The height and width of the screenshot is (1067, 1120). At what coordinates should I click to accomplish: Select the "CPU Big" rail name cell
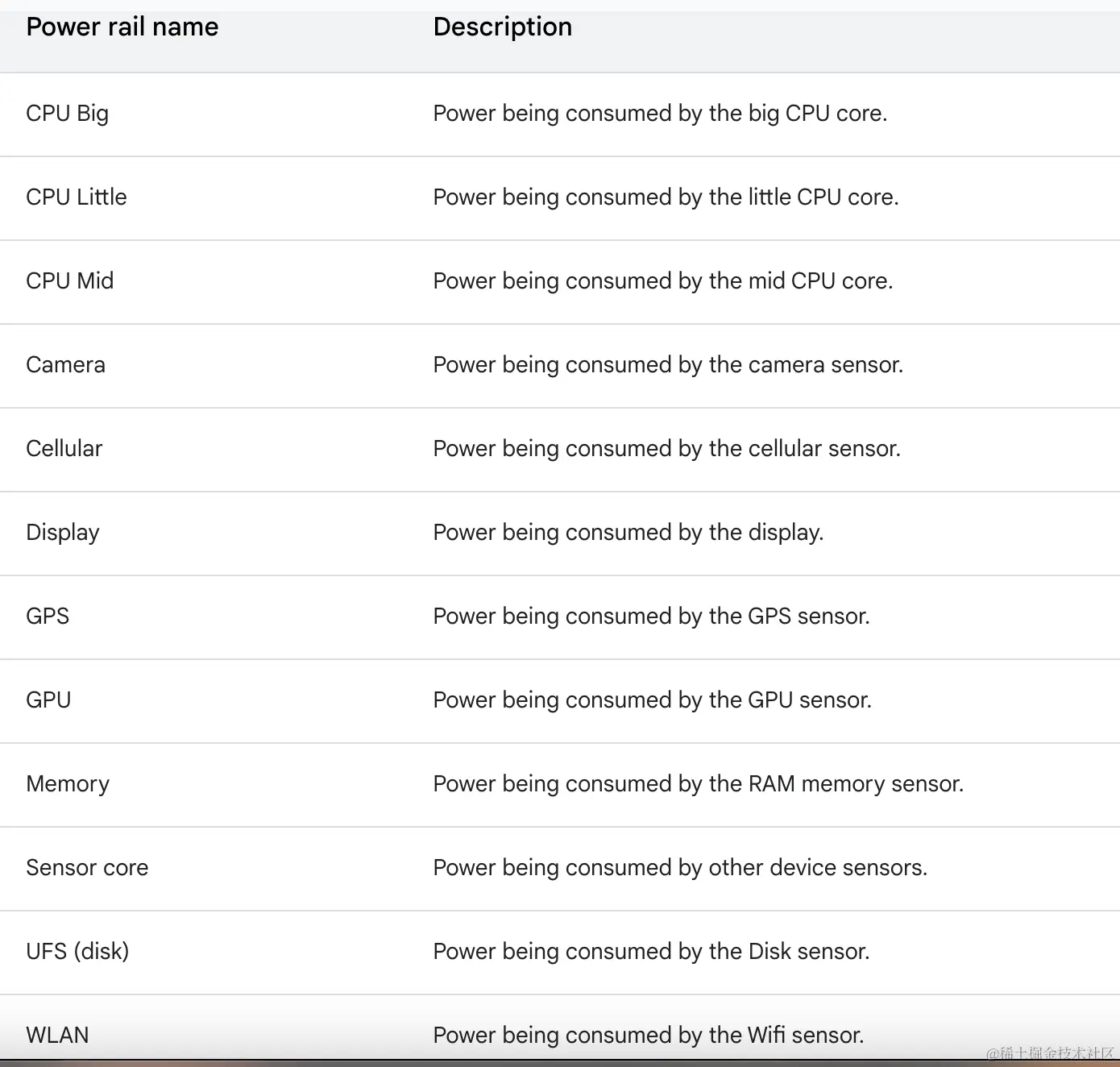[x=68, y=114]
